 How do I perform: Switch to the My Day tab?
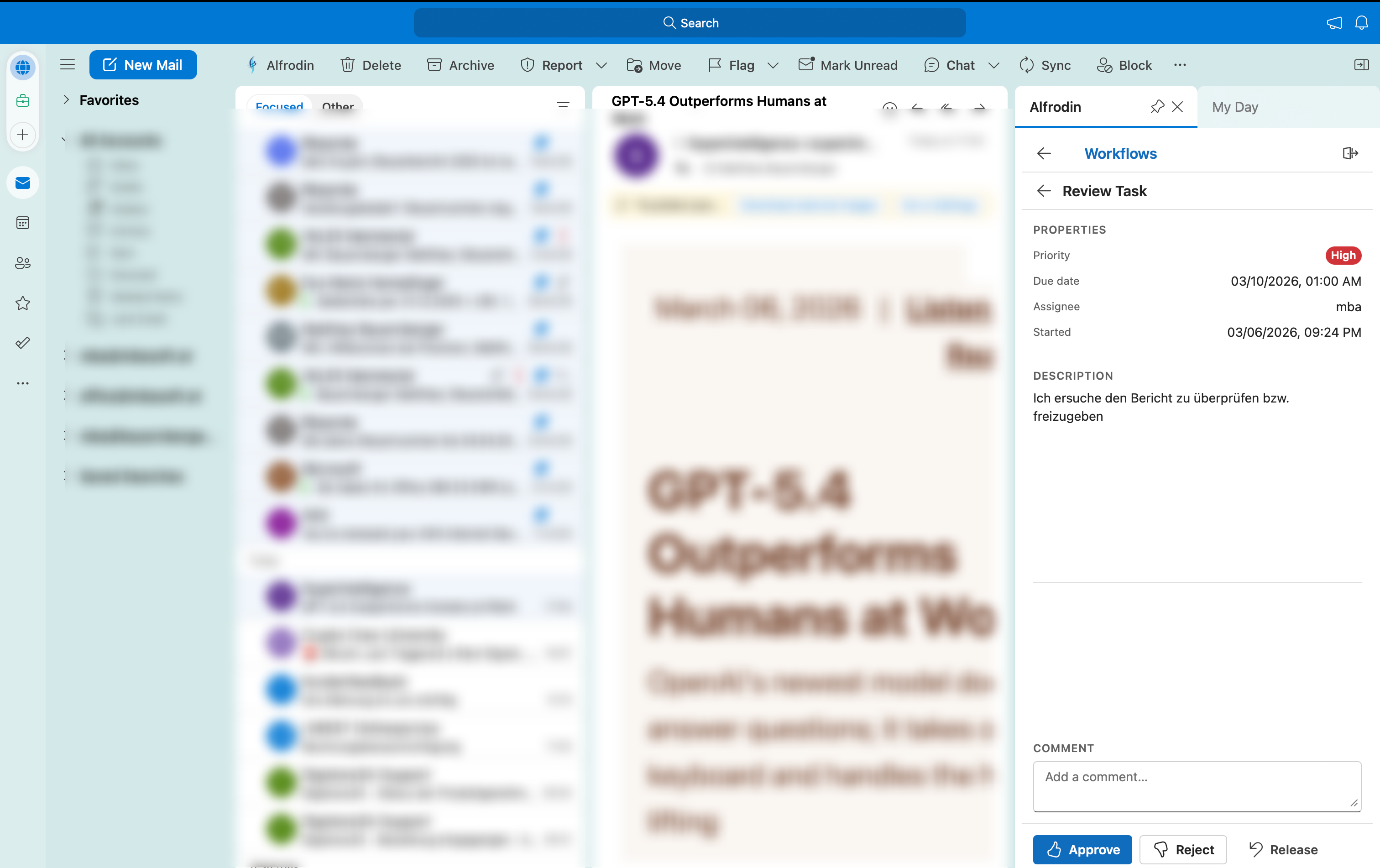point(1234,107)
